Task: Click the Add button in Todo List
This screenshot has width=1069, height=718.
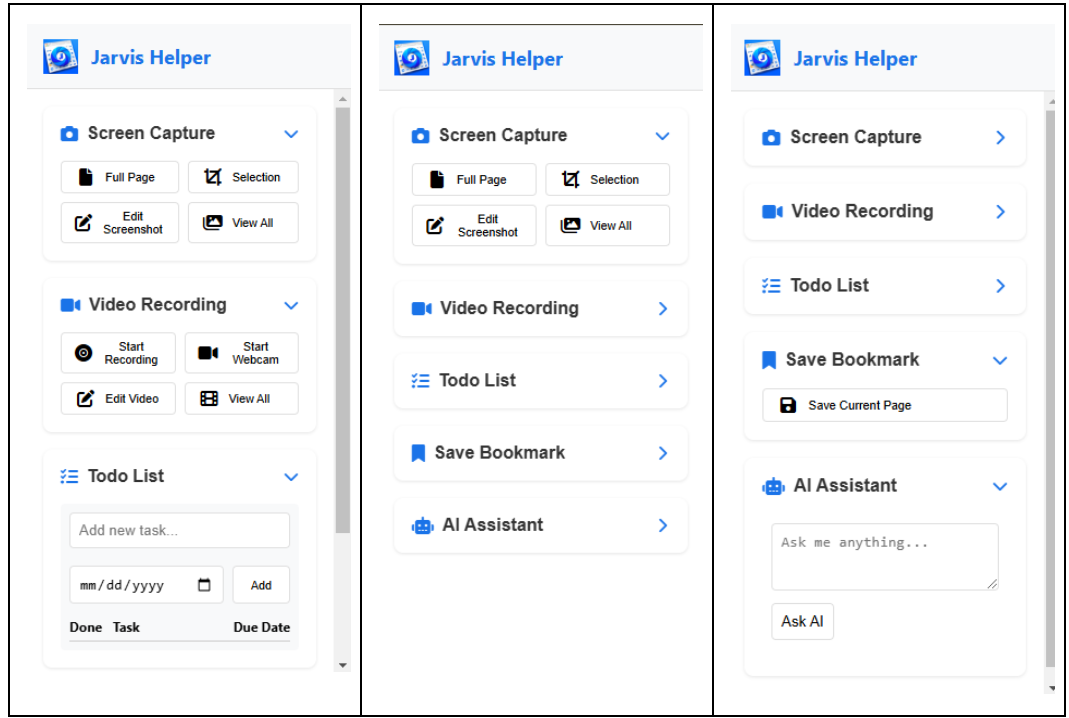Action: click(261, 584)
